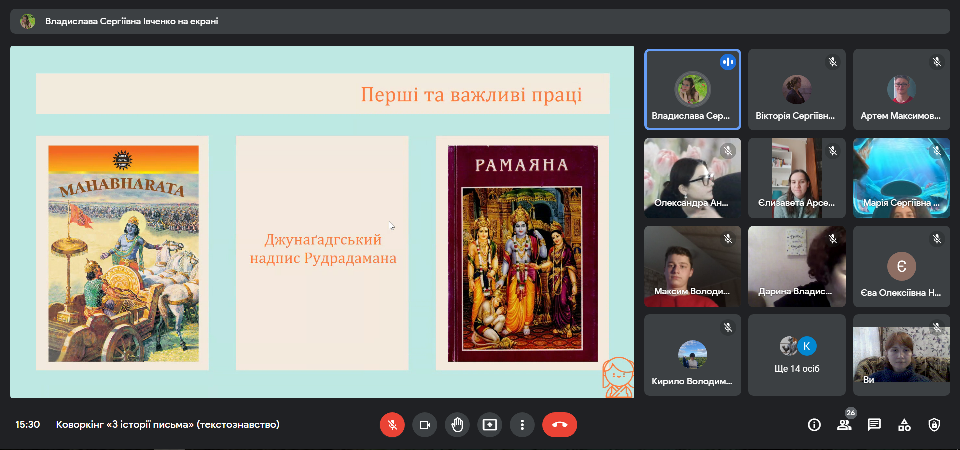Open host controls shield-lock icon
This screenshot has height=450, width=960.
coord(934,424)
